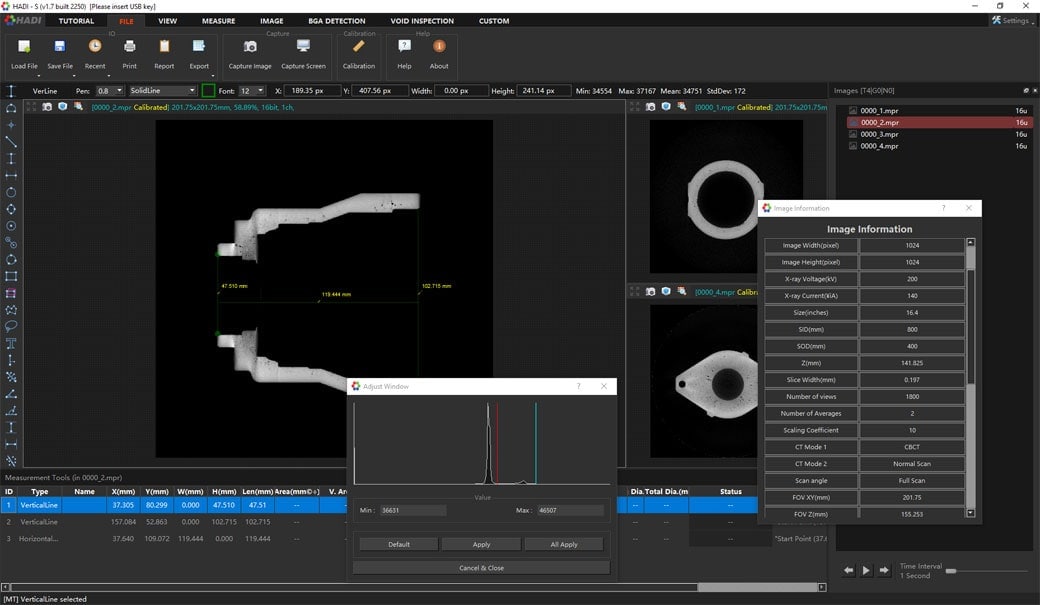Click the camera icon above the 0000_1.mpr viewport
Viewport: 1040px width, 605px height.
(651, 108)
